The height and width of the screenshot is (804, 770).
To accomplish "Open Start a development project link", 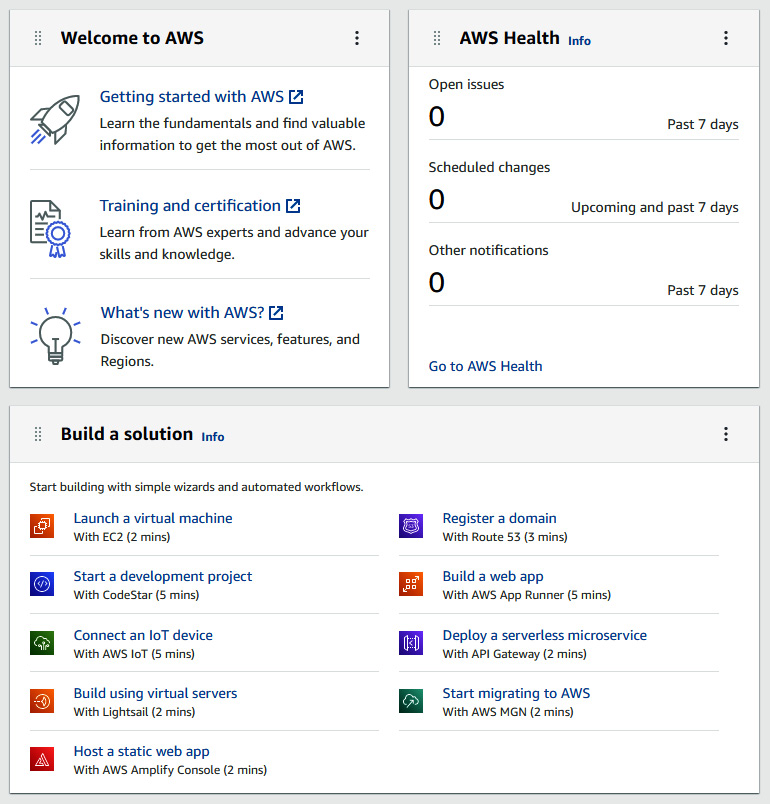I will click(x=163, y=576).
